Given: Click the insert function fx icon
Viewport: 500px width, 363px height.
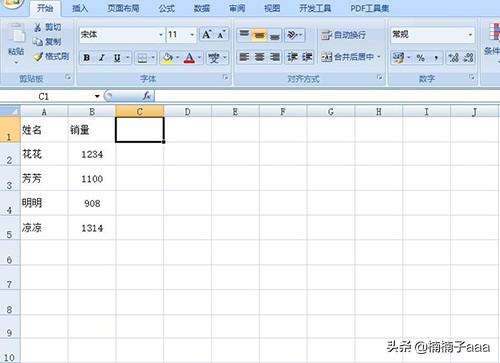Looking at the screenshot, I should (146, 96).
